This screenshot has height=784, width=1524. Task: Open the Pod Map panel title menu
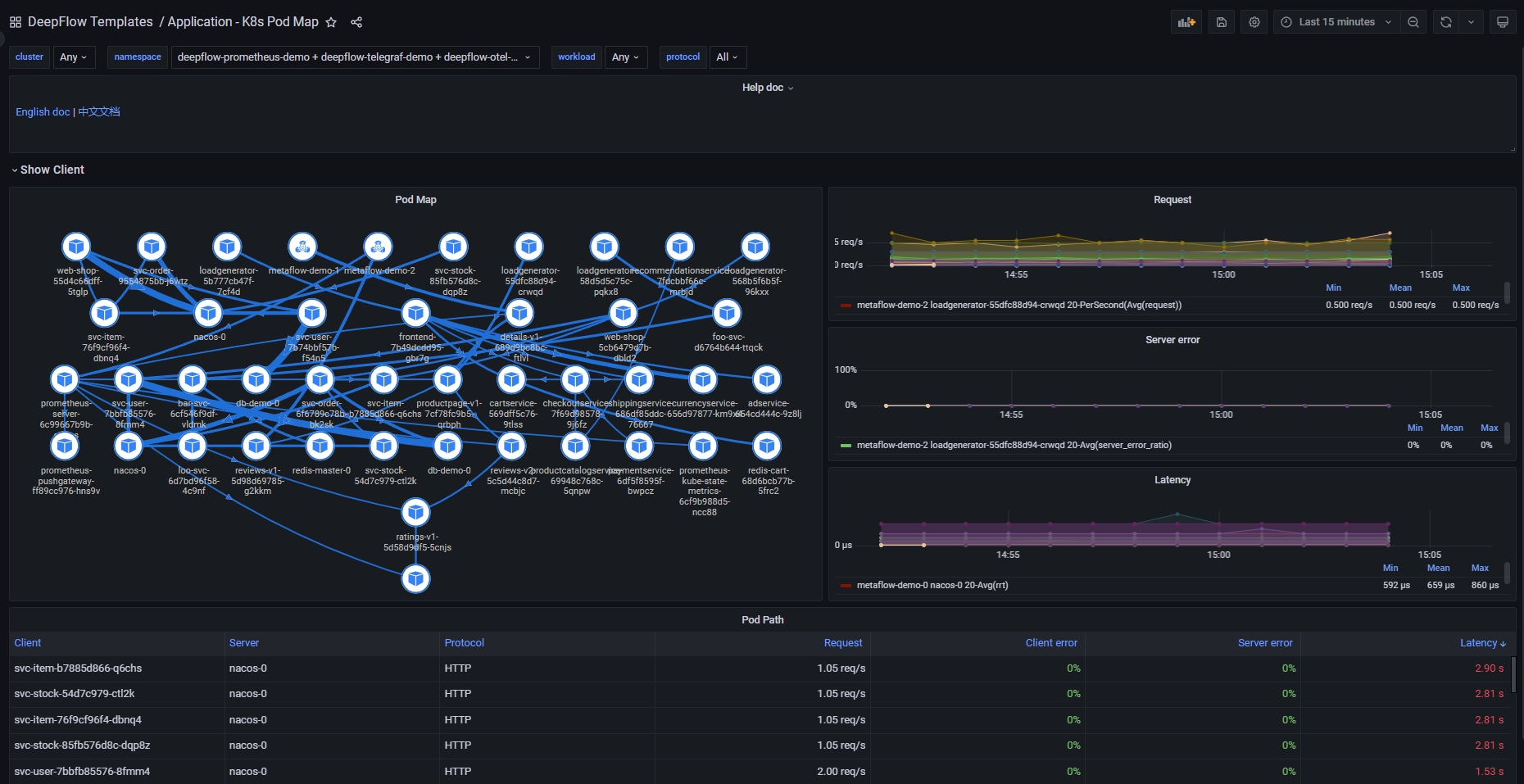coord(415,200)
